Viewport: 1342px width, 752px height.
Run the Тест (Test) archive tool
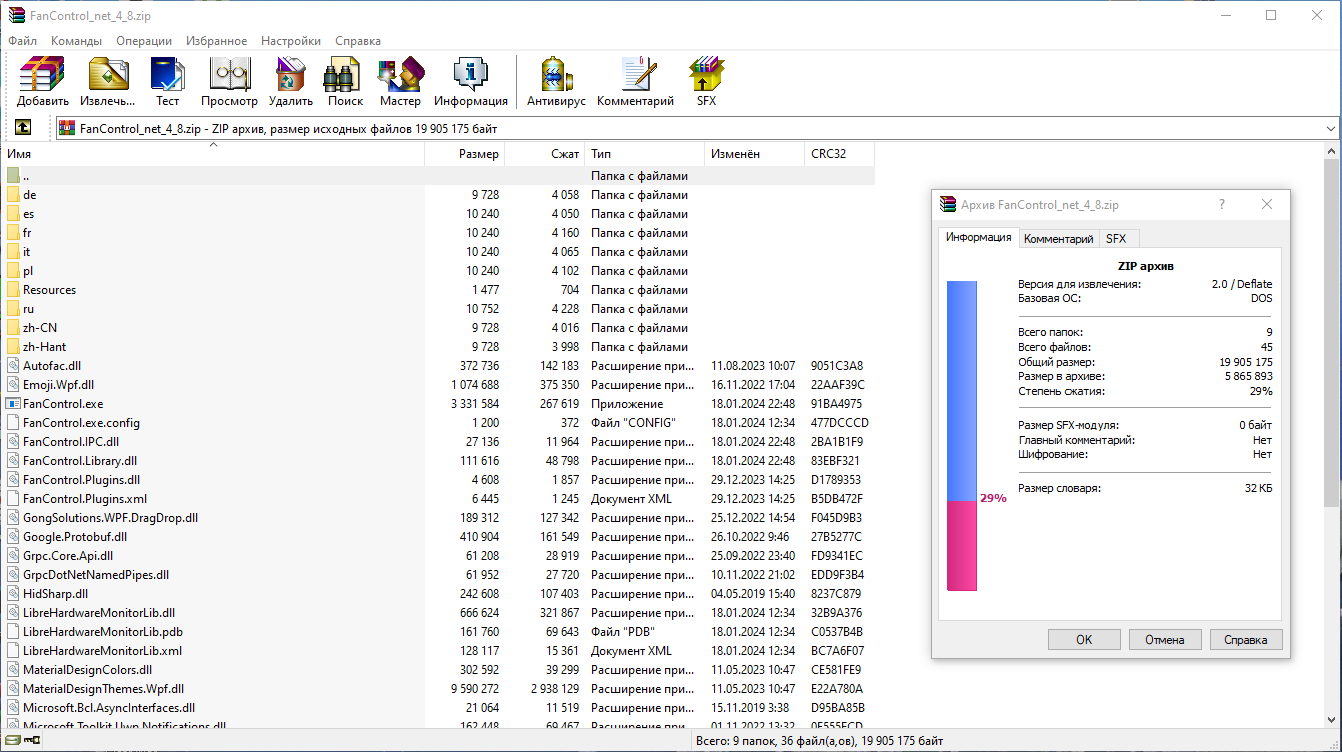point(167,81)
